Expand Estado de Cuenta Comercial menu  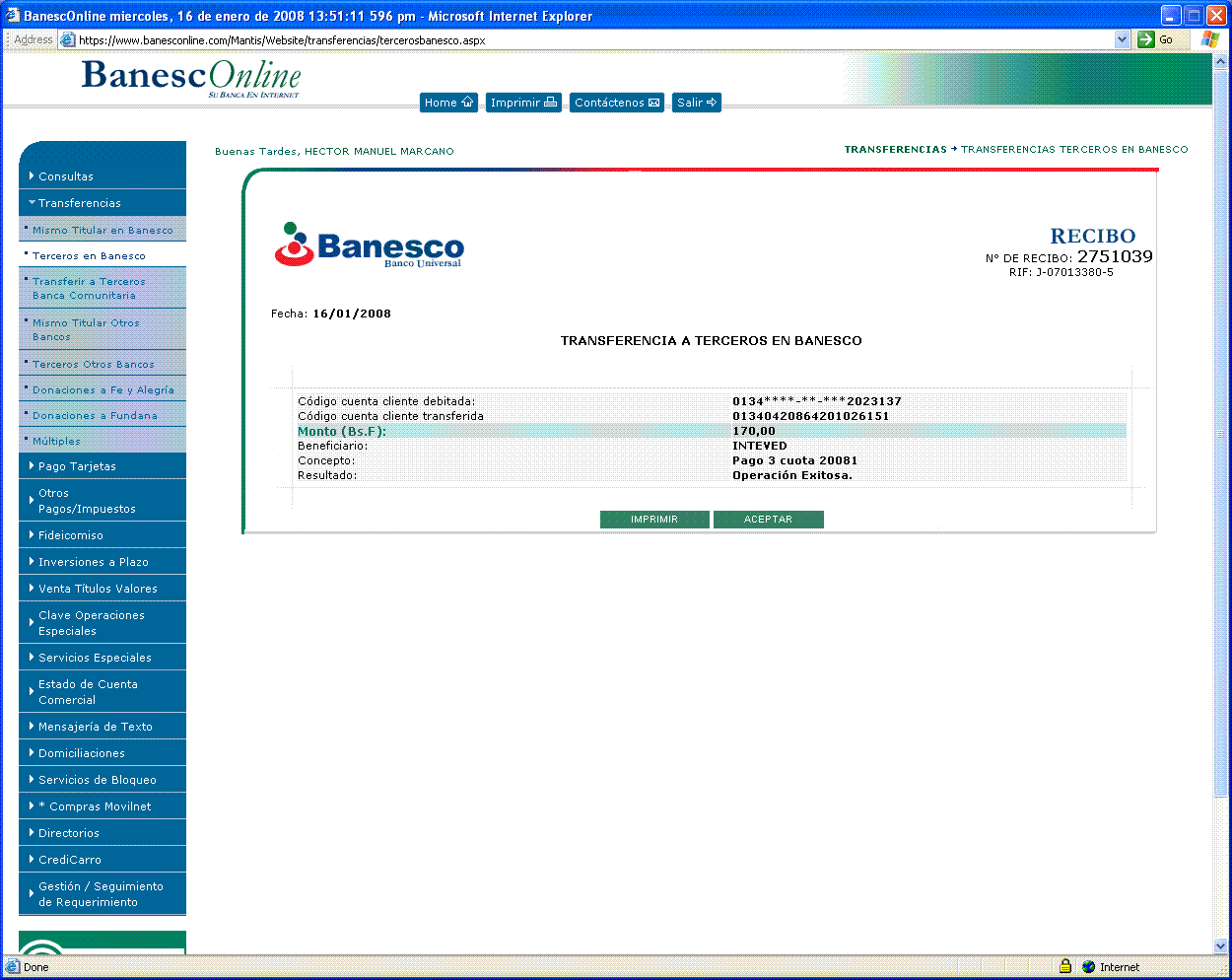pyautogui.click(x=103, y=692)
